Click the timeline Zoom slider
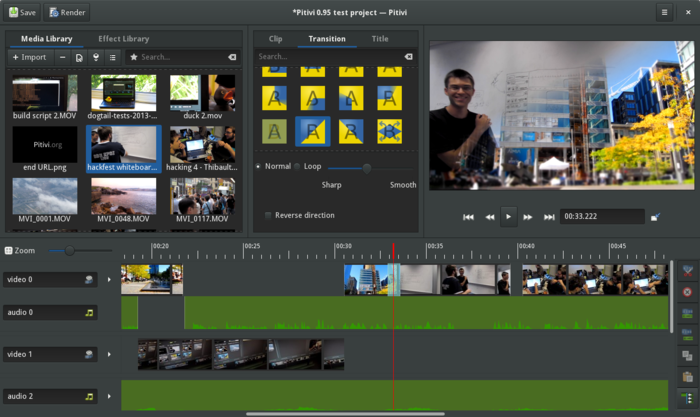Image resolution: width=700 pixels, height=417 pixels. pos(70,250)
